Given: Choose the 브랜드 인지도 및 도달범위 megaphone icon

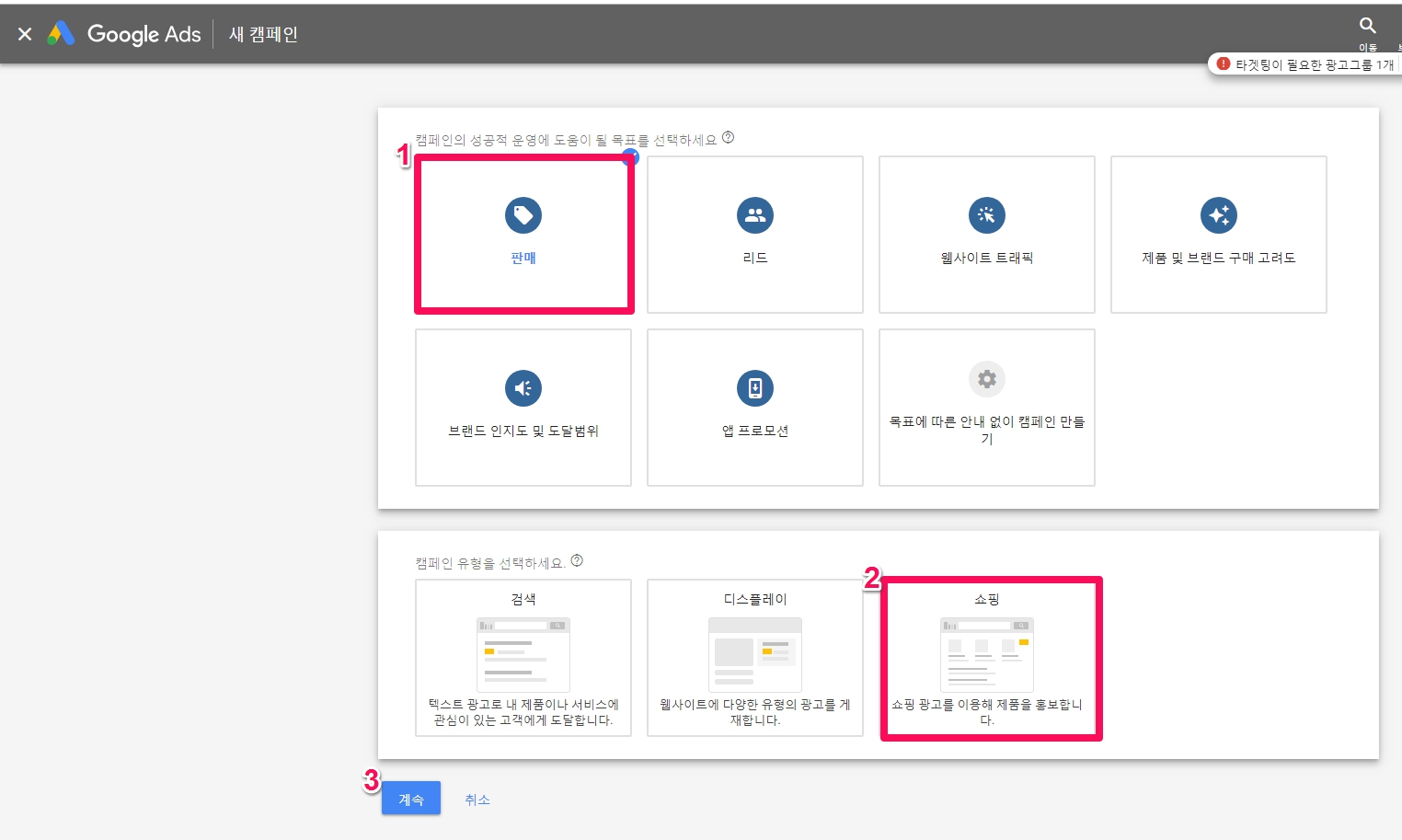Looking at the screenshot, I should tap(523, 388).
